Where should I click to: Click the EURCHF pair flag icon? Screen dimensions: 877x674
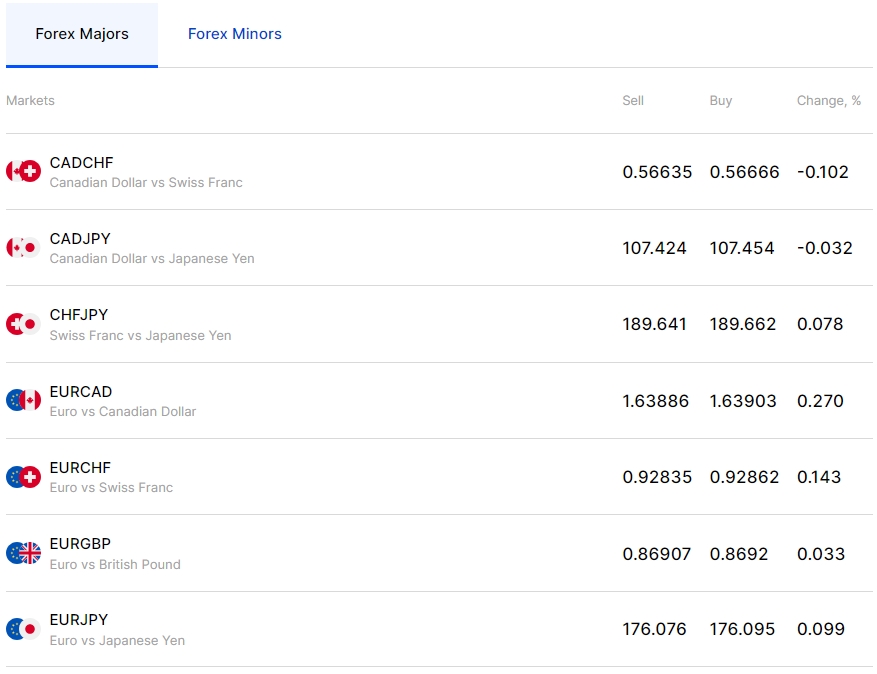pyautogui.click(x=23, y=476)
